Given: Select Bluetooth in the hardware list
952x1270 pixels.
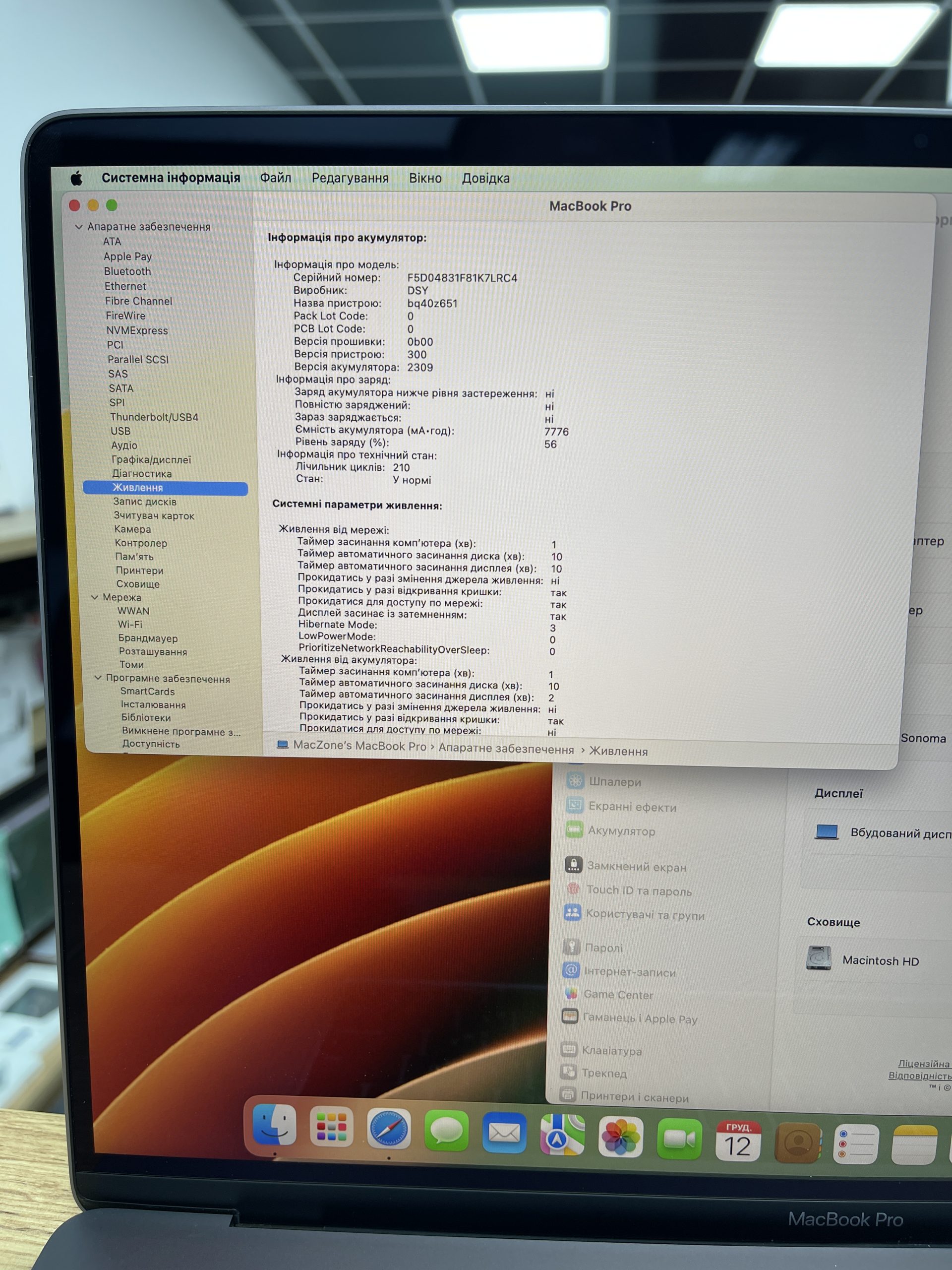Looking at the screenshot, I should pos(127,271).
